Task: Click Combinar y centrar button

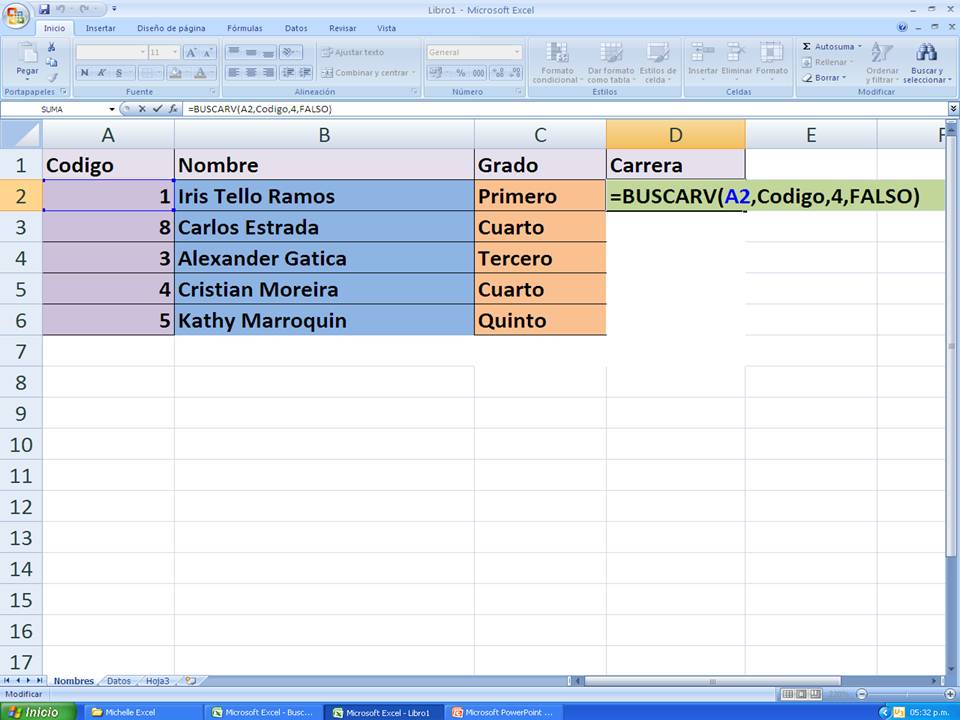Action: [370, 72]
